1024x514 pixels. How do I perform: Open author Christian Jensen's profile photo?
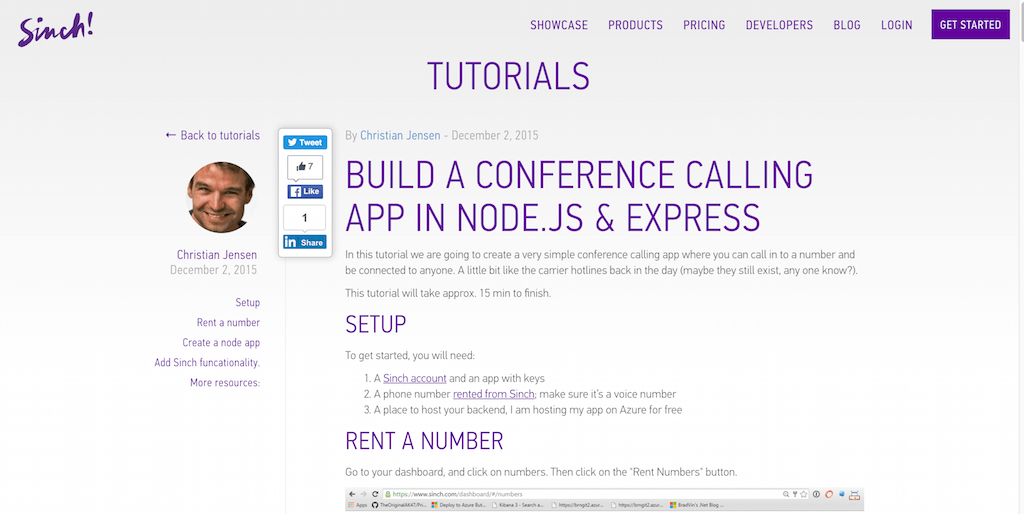(x=221, y=197)
